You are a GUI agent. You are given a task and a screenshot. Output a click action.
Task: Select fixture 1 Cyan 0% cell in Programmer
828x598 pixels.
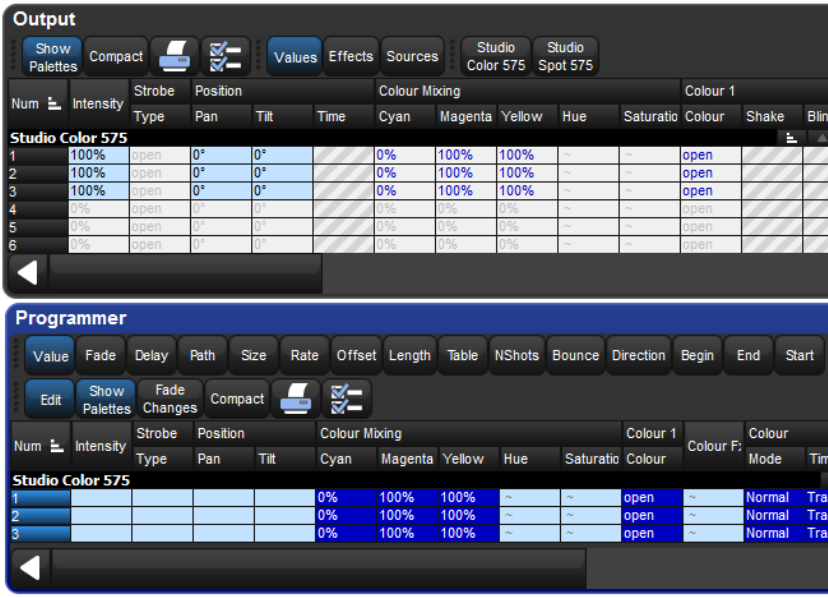coord(346,498)
